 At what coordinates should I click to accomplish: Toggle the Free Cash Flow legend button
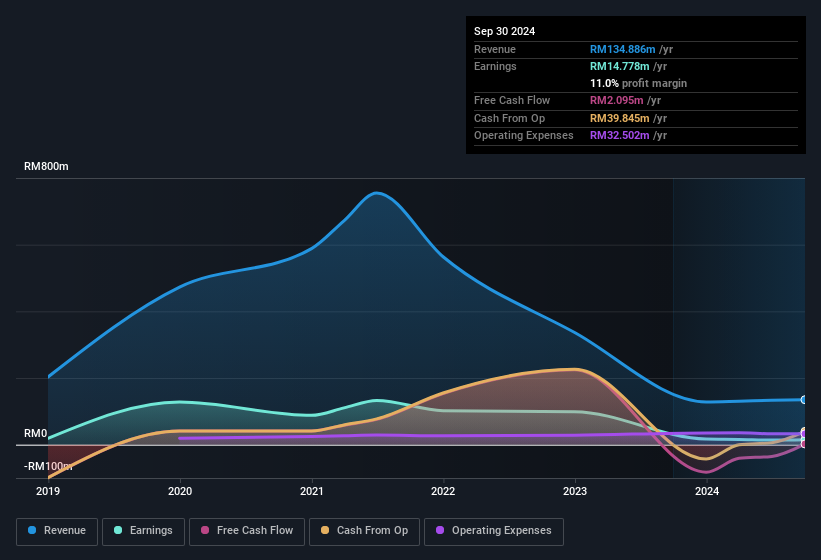click(247, 532)
